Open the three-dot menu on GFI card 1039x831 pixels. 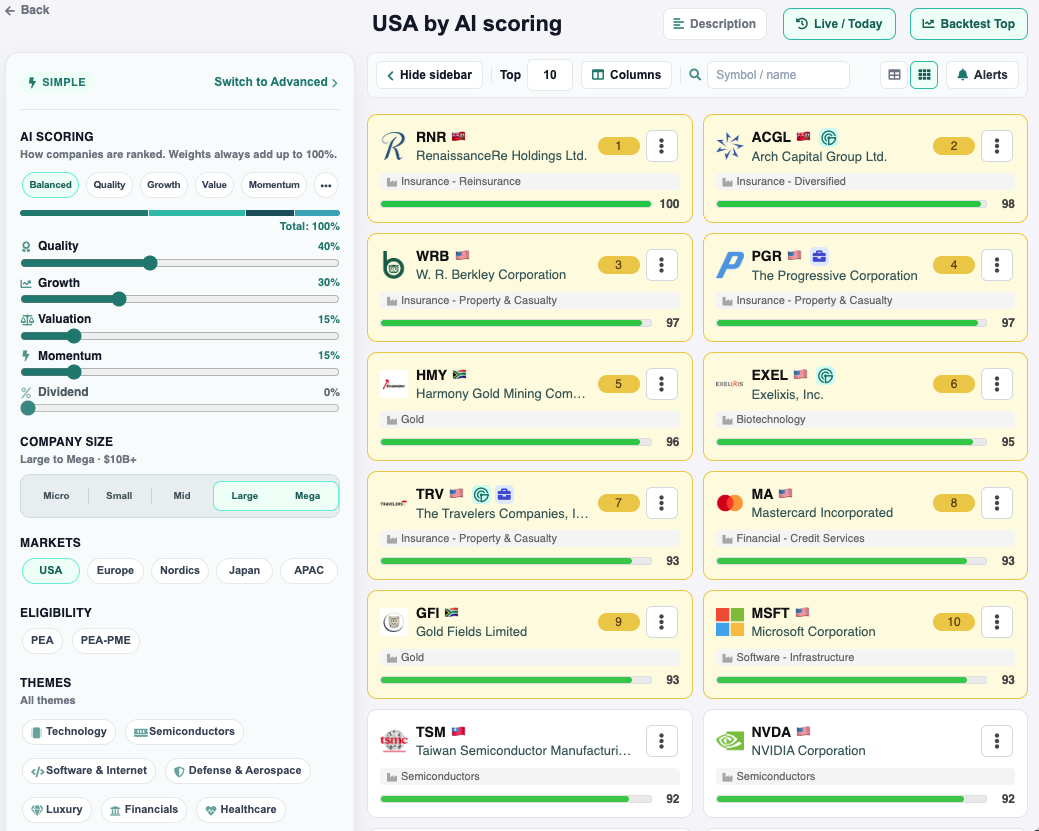pos(661,622)
